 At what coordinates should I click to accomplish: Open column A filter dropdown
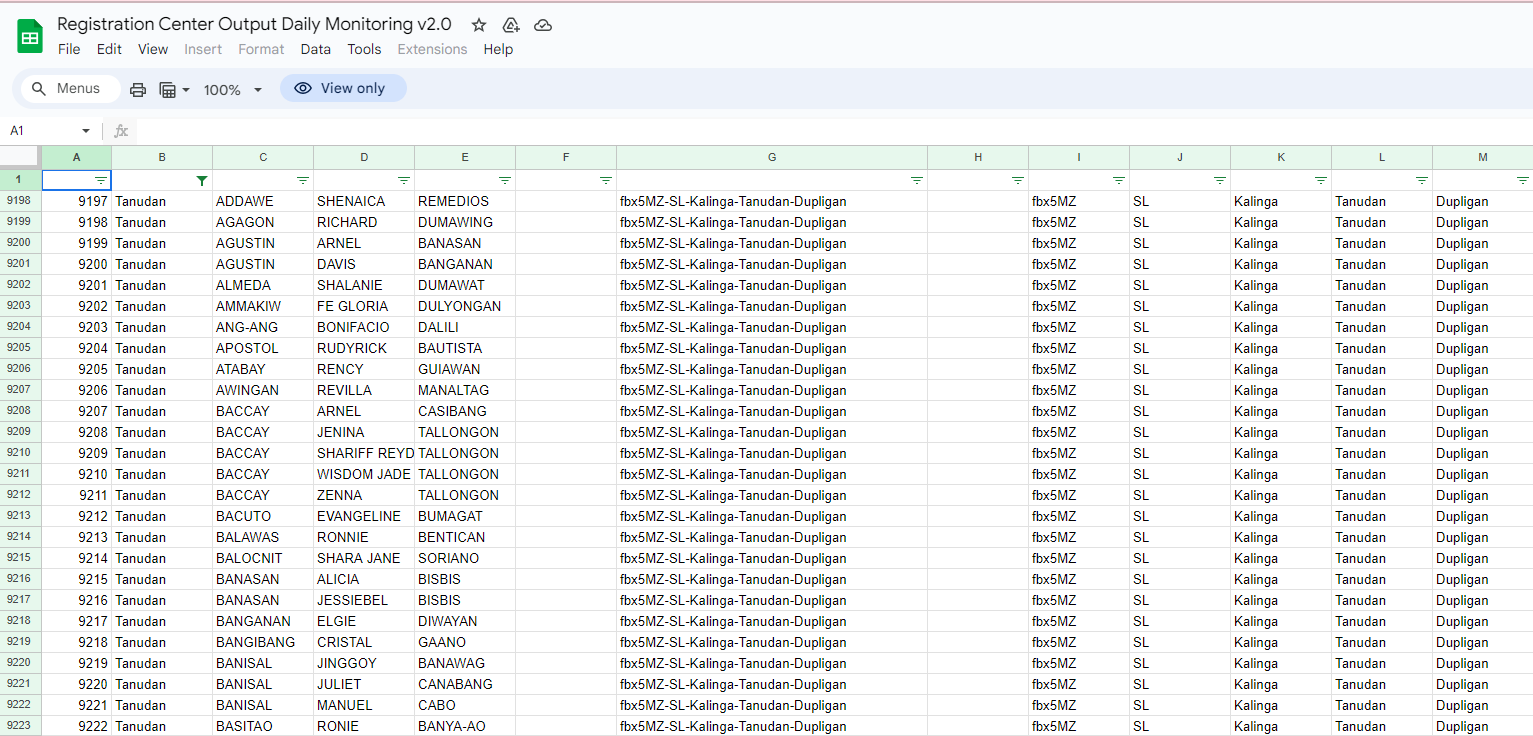[x=101, y=181]
